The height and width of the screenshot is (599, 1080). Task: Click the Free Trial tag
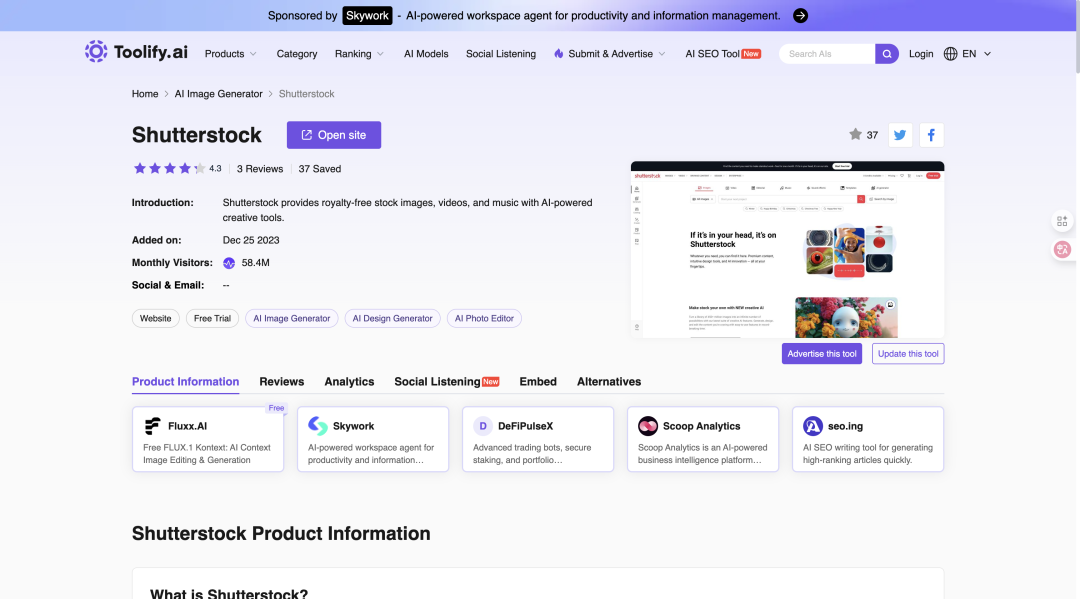click(x=212, y=318)
